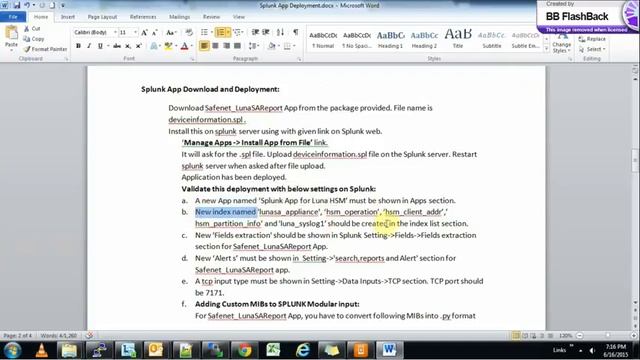Toggle Italic formatting
The height and width of the screenshot is (360, 640).
[x=89, y=46]
